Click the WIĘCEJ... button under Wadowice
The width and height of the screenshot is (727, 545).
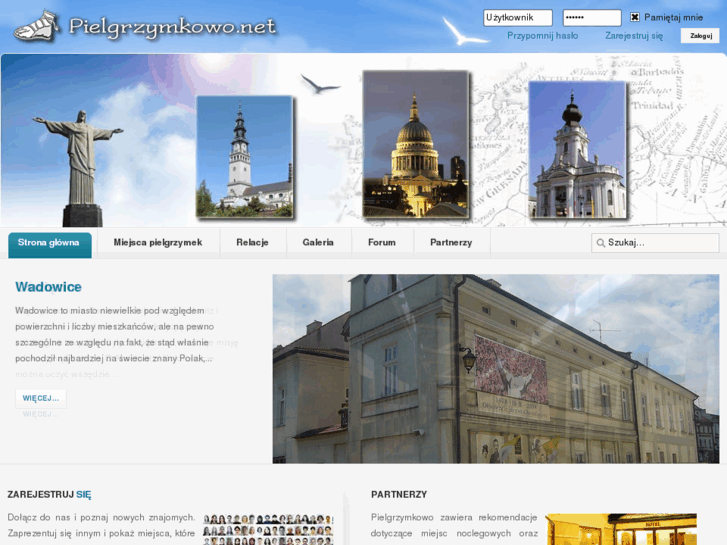[41, 398]
